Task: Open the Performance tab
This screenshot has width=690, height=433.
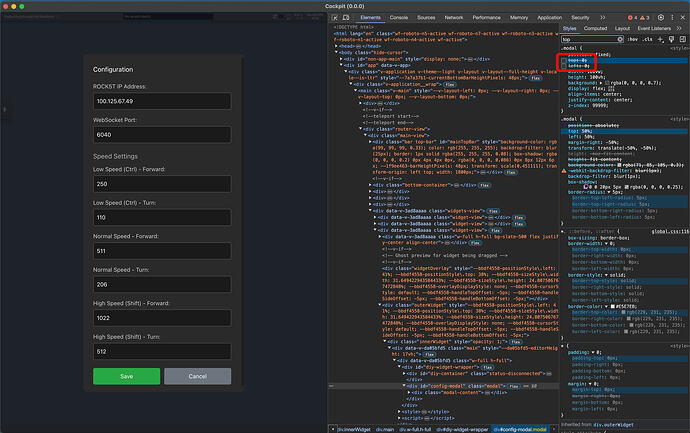Action: pyautogui.click(x=486, y=18)
